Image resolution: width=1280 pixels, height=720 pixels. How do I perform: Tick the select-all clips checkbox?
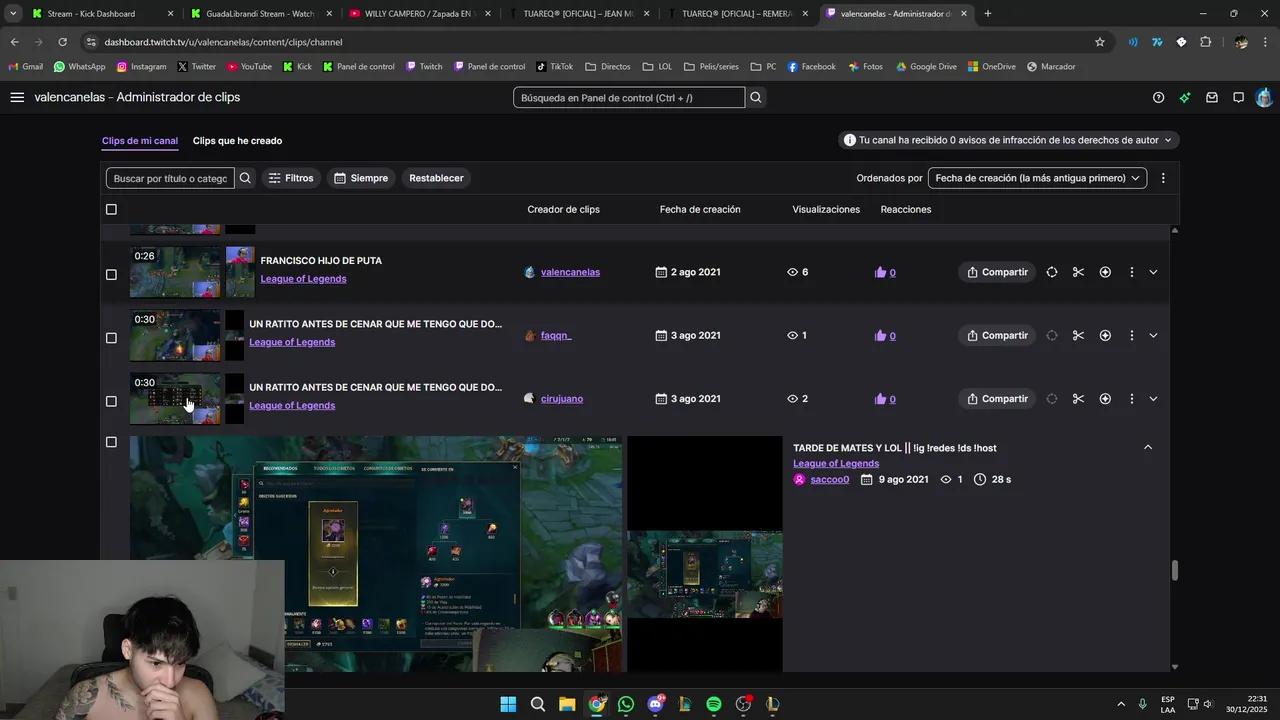coord(111,209)
